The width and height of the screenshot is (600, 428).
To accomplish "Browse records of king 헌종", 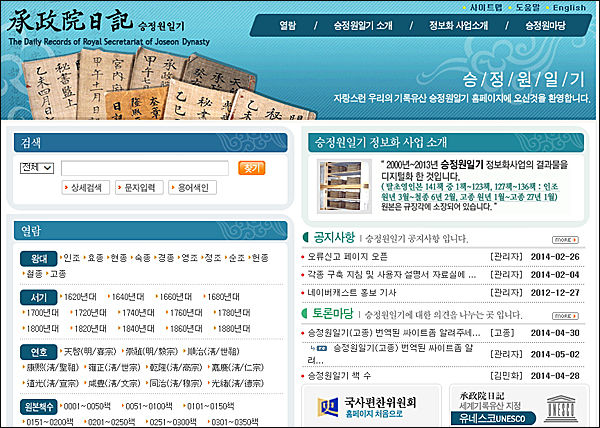I will point(260,258).
